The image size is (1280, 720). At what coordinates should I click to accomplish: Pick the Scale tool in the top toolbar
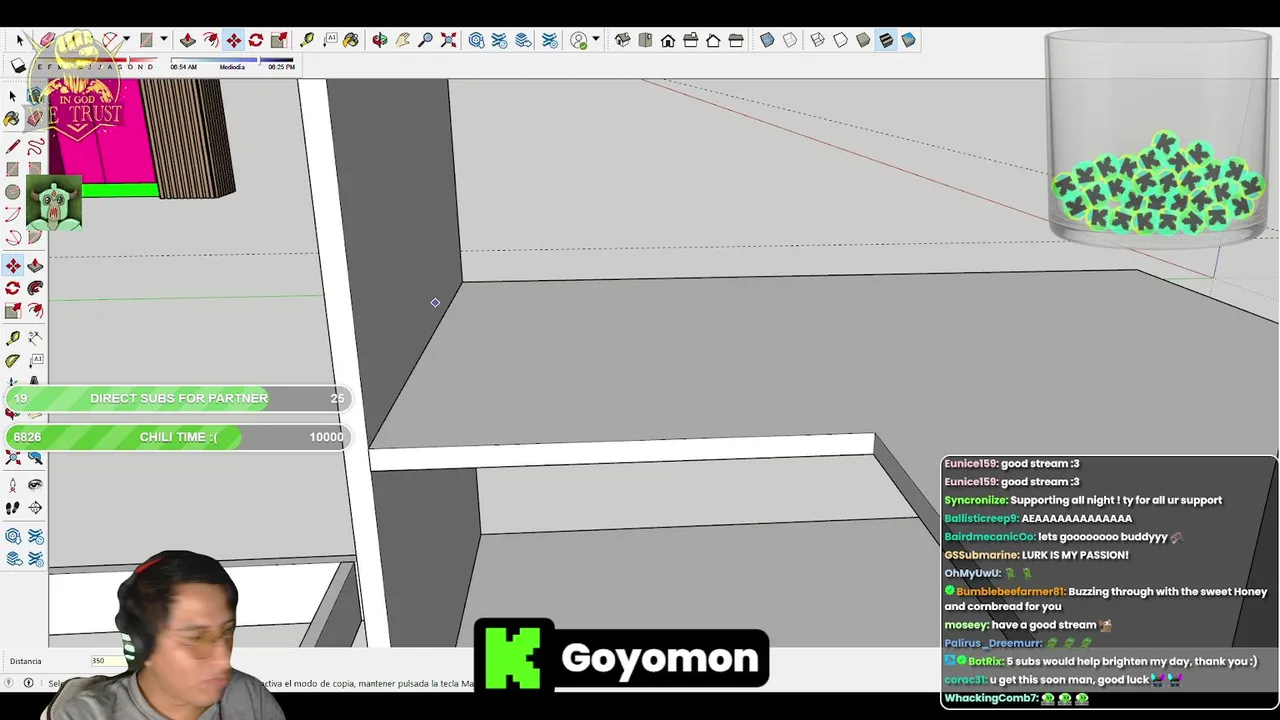[x=279, y=40]
